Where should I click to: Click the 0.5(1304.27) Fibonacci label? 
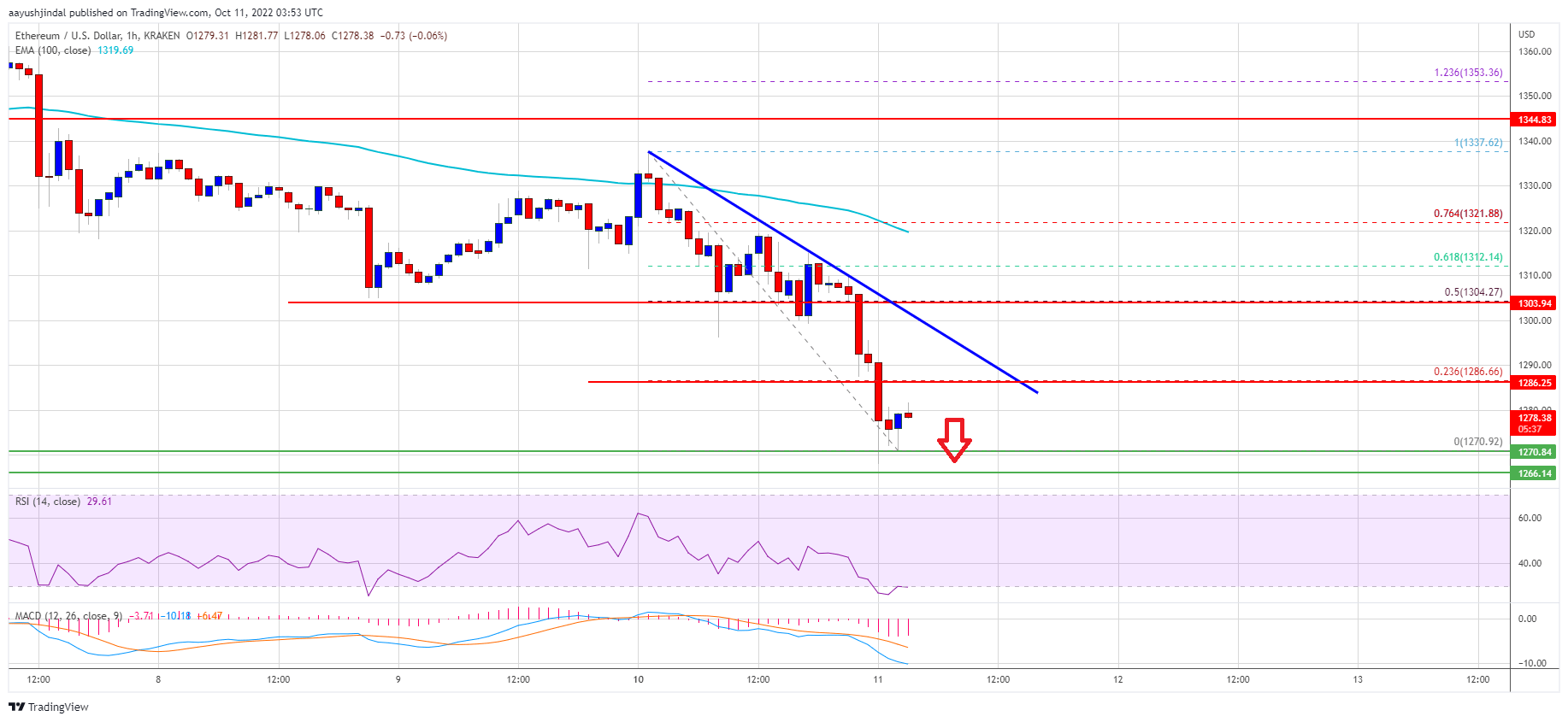tap(1473, 292)
